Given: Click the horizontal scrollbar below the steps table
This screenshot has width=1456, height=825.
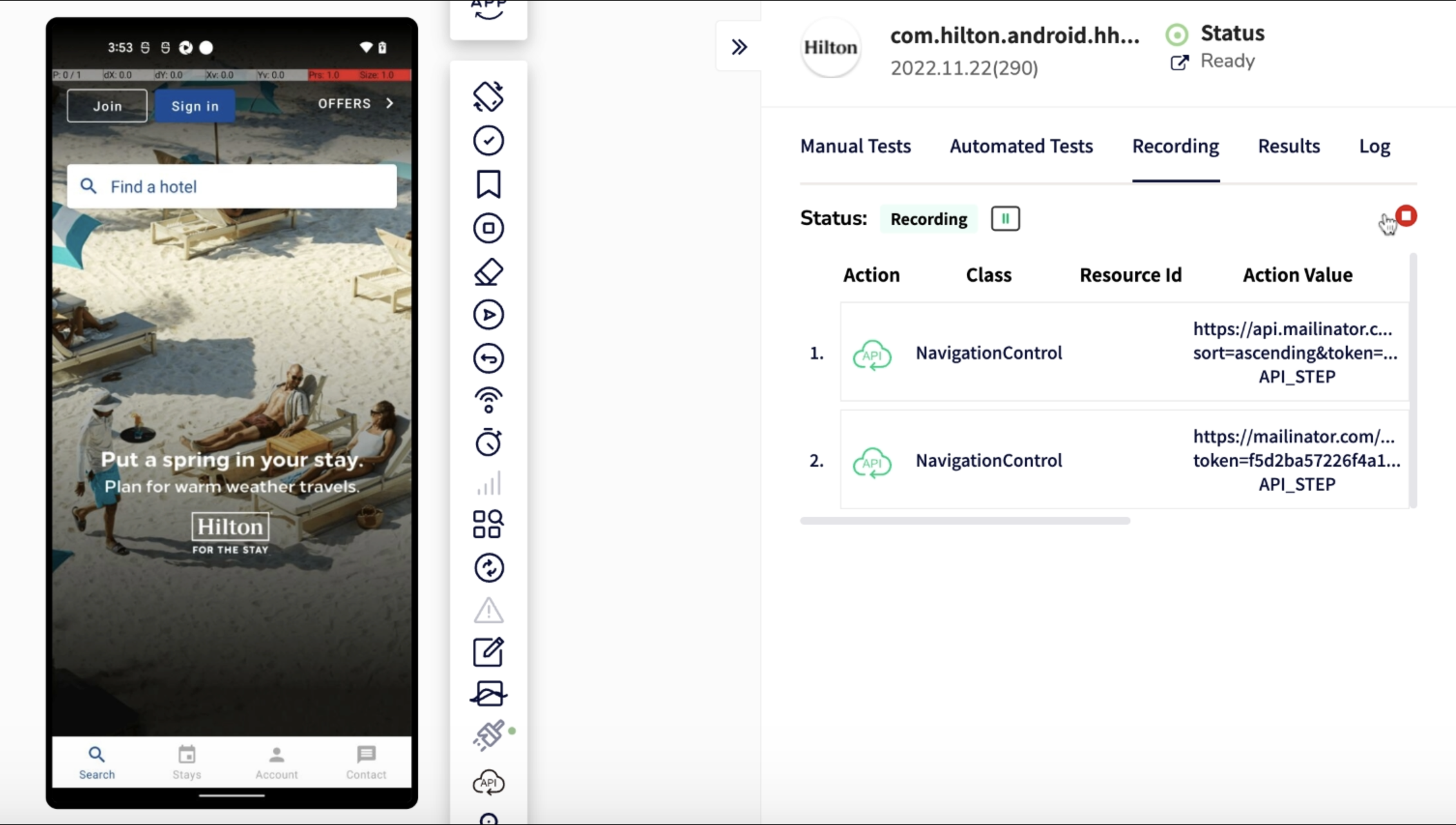Looking at the screenshot, I should coord(965,521).
